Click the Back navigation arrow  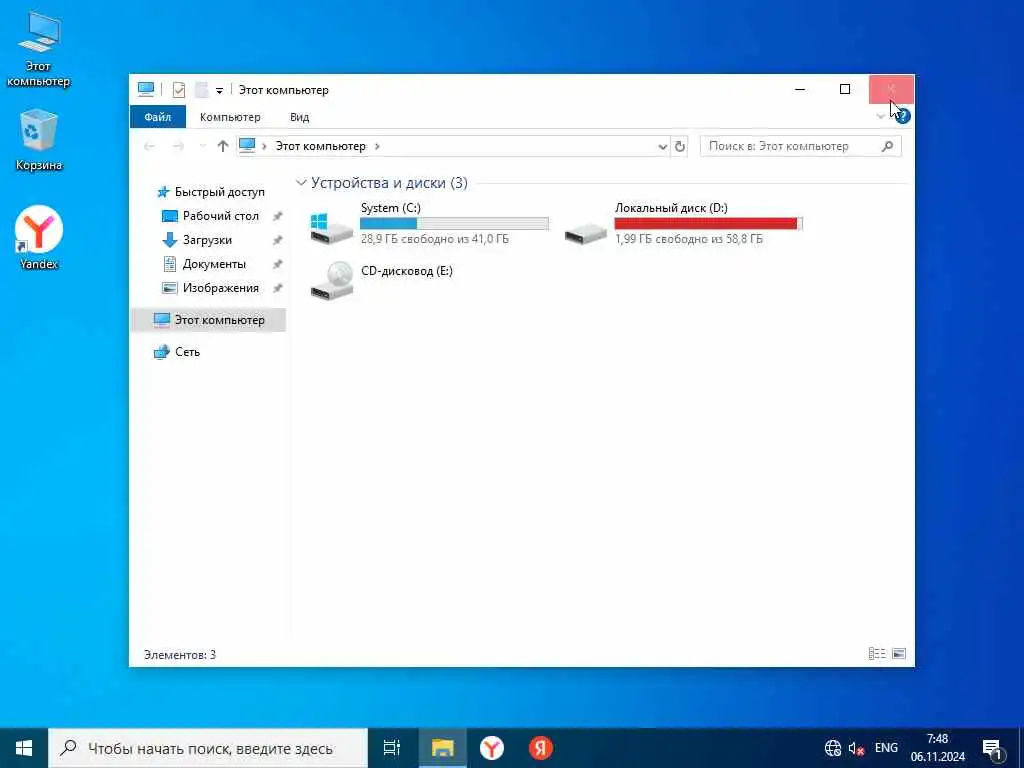150,146
